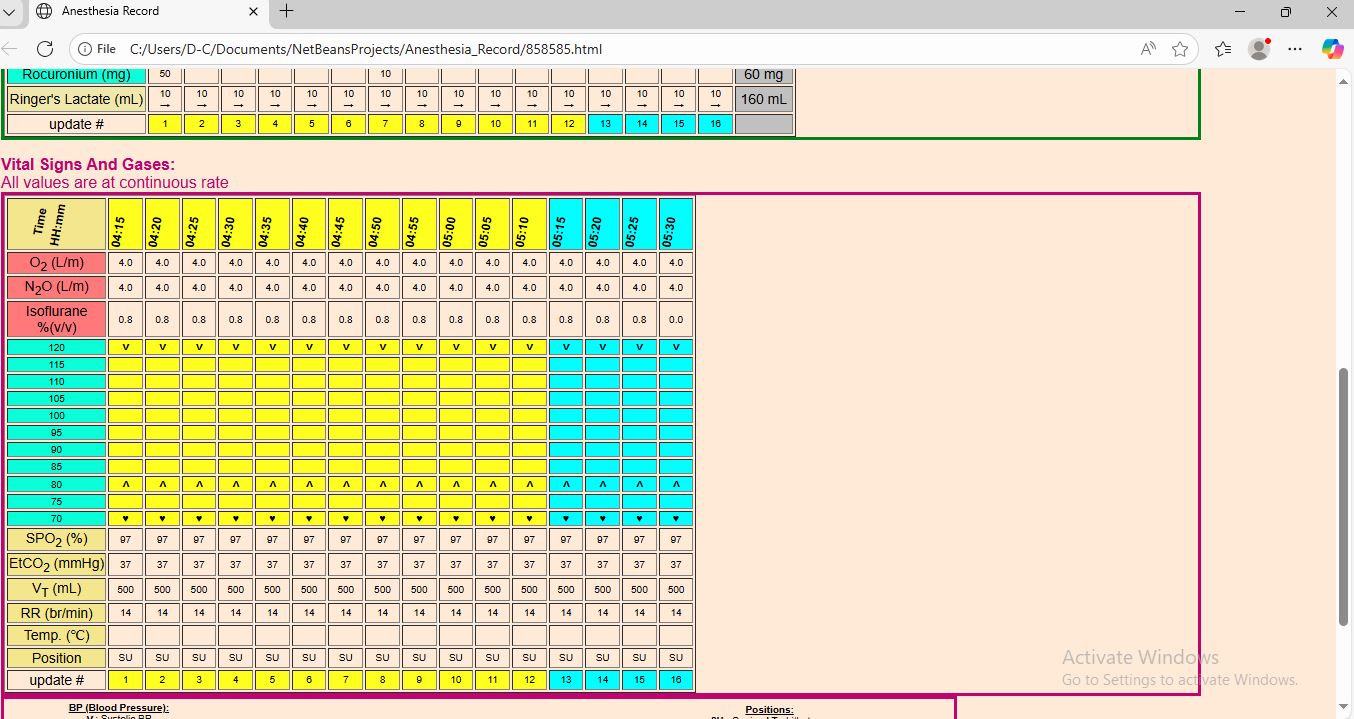1354x719 pixels.
Task: Click the Isoflurane 0.0 value at 05:30
Action: coord(676,320)
